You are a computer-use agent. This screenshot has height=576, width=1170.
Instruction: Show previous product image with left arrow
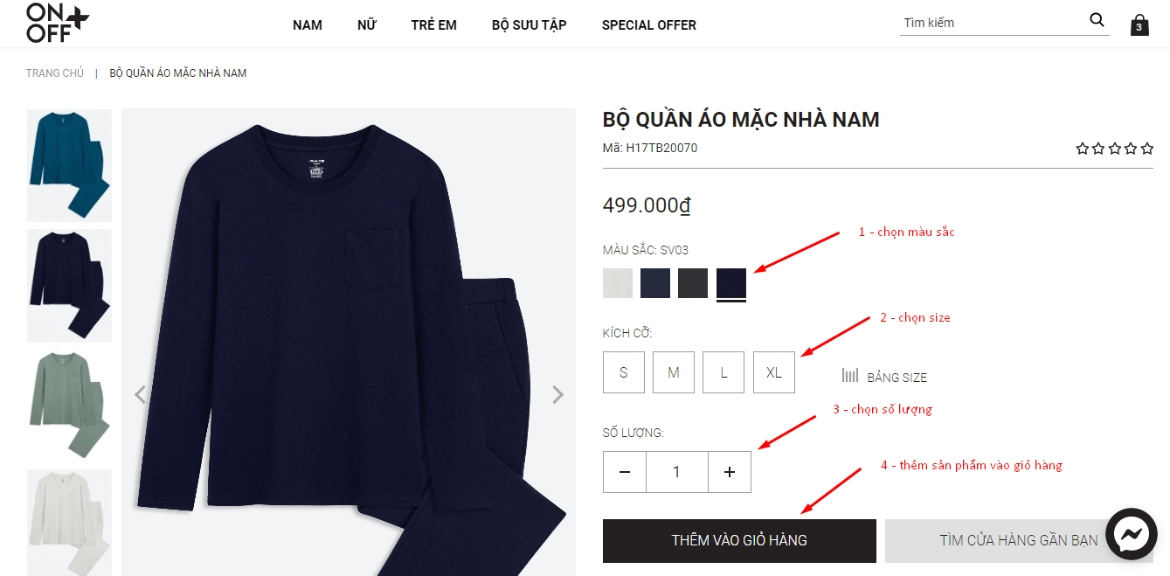pyautogui.click(x=140, y=395)
